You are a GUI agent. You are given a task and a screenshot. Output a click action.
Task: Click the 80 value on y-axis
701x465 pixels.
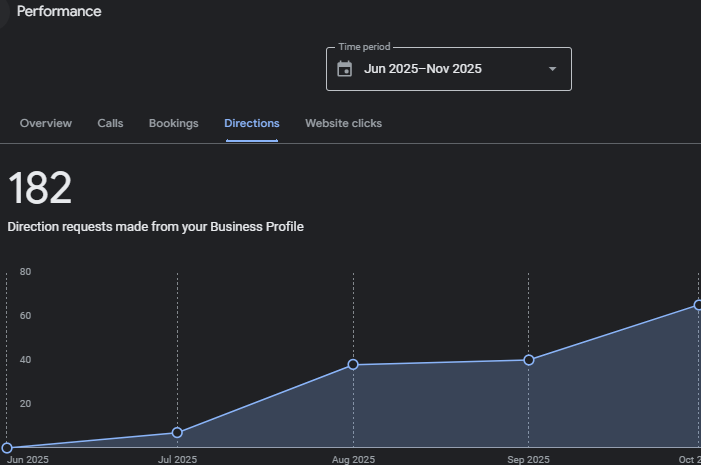click(25, 272)
